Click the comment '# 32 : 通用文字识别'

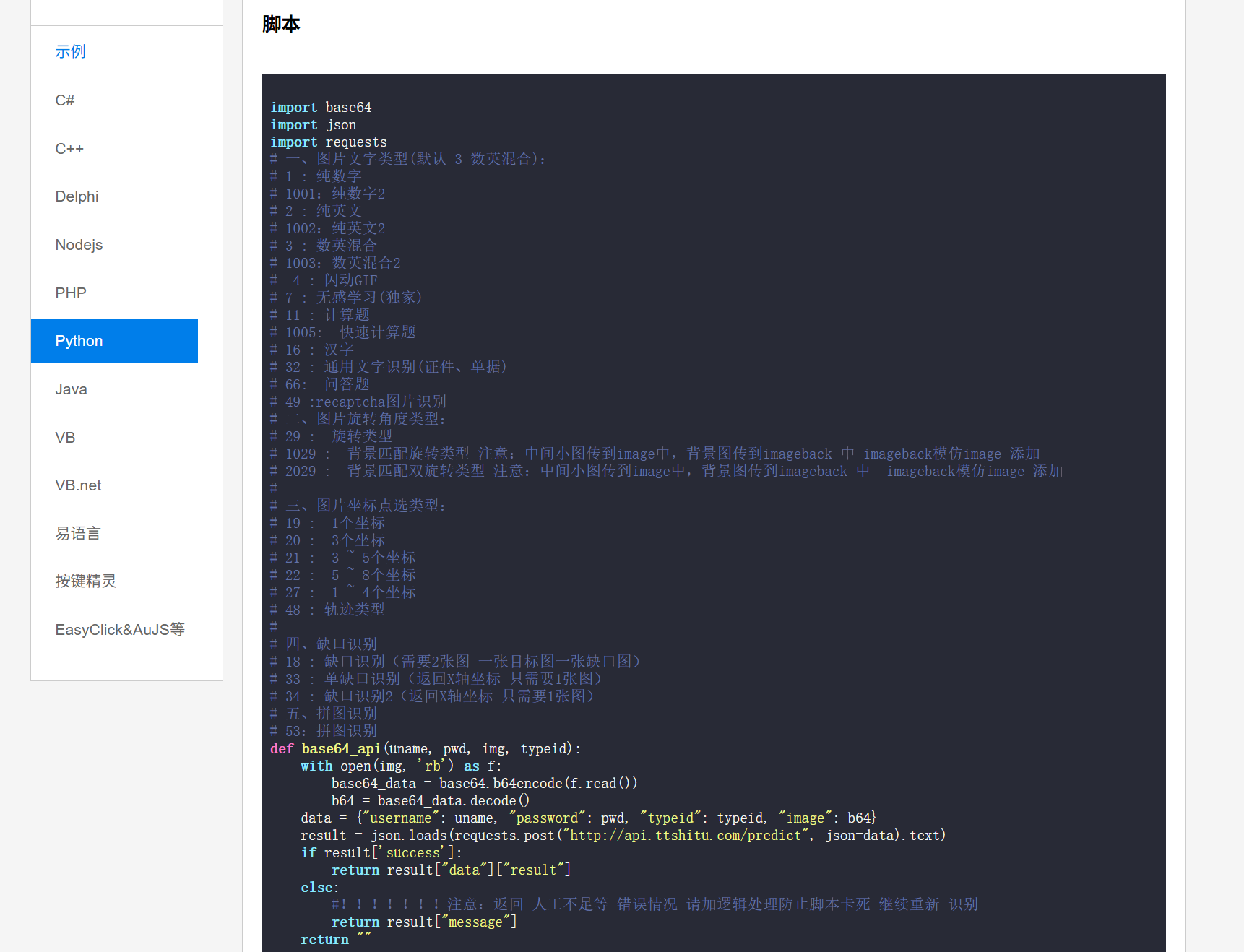pos(389,367)
